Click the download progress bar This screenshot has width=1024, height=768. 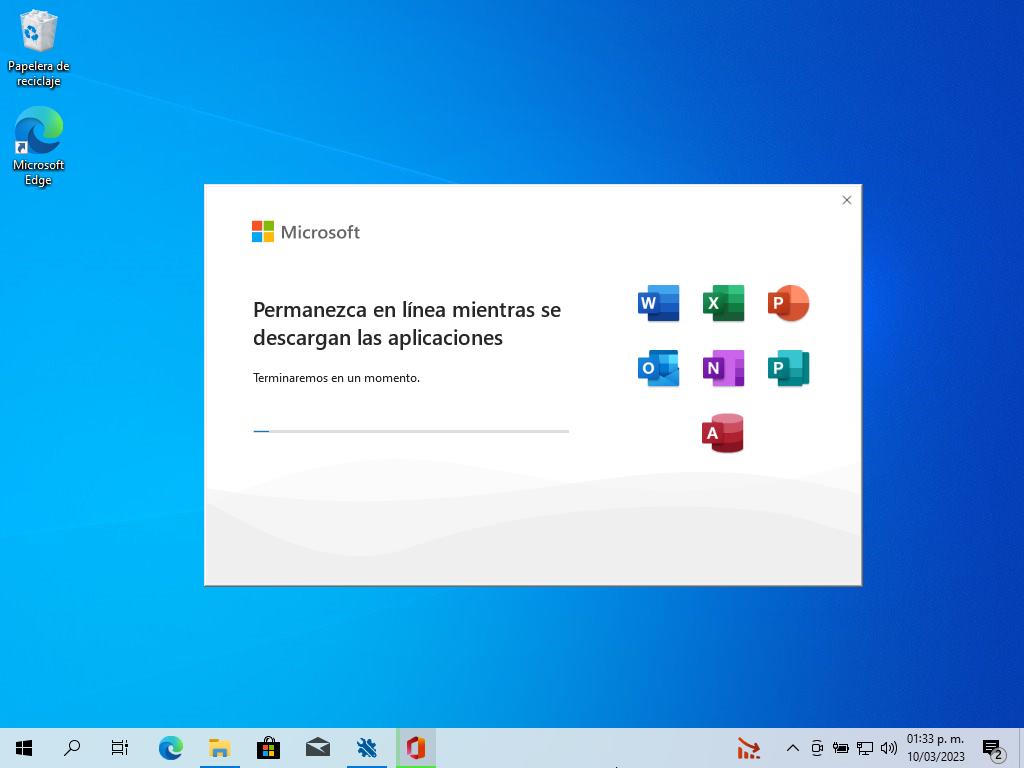pyautogui.click(x=410, y=431)
